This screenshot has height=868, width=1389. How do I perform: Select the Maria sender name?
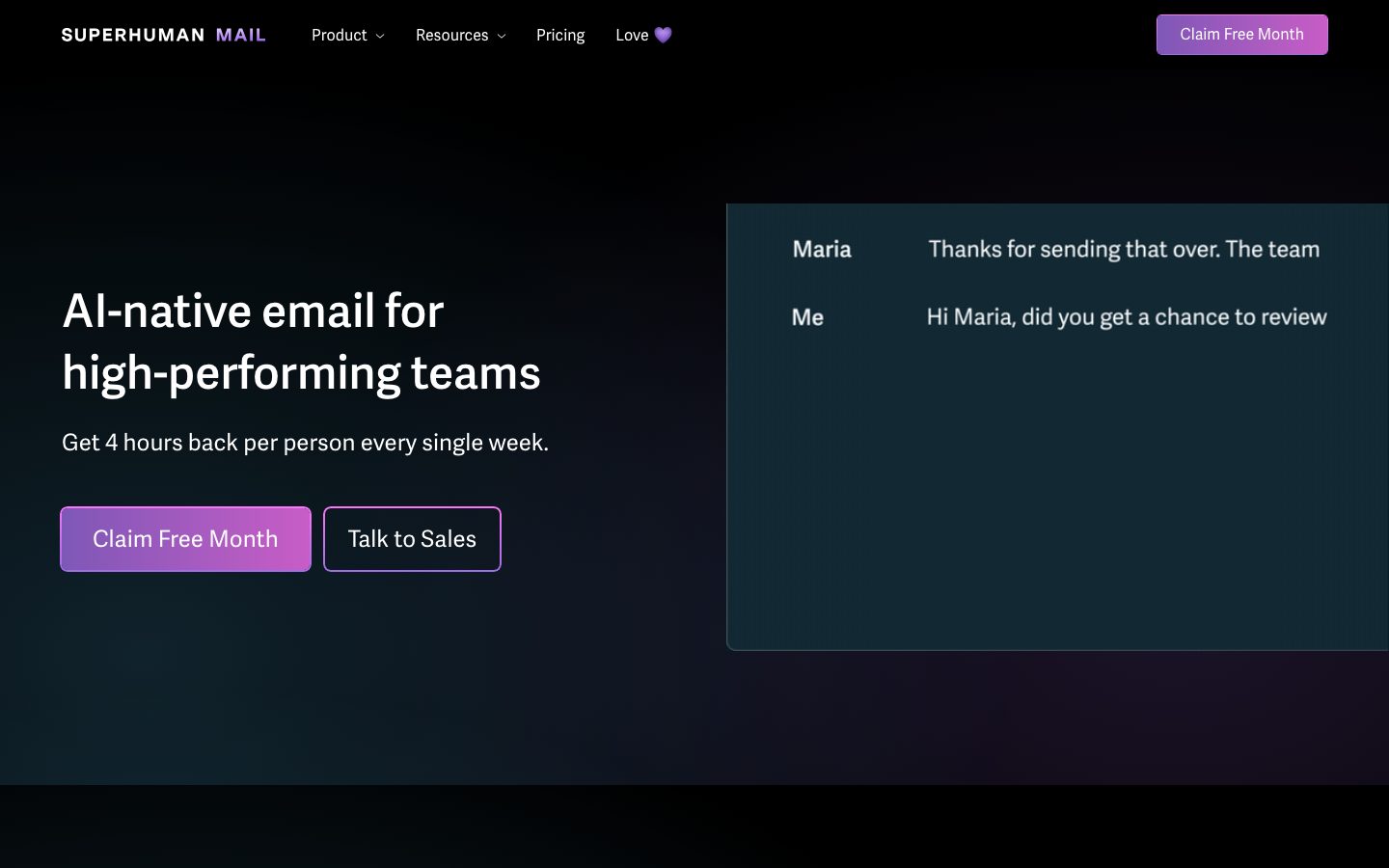(x=822, y=250)
